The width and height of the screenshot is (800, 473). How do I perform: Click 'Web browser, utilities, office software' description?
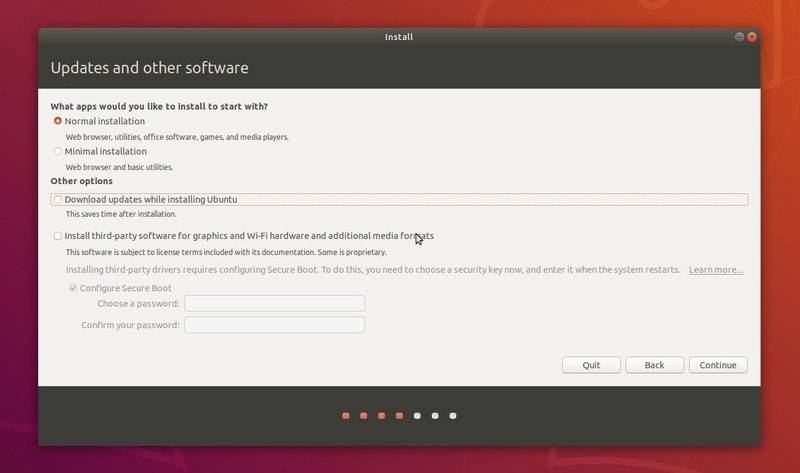click(x=177, y=137)
